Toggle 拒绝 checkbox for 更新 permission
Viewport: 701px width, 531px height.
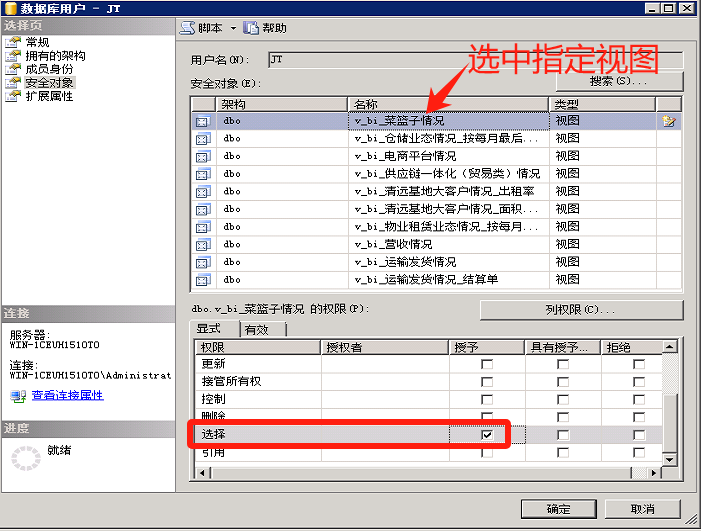click(639, 364)
